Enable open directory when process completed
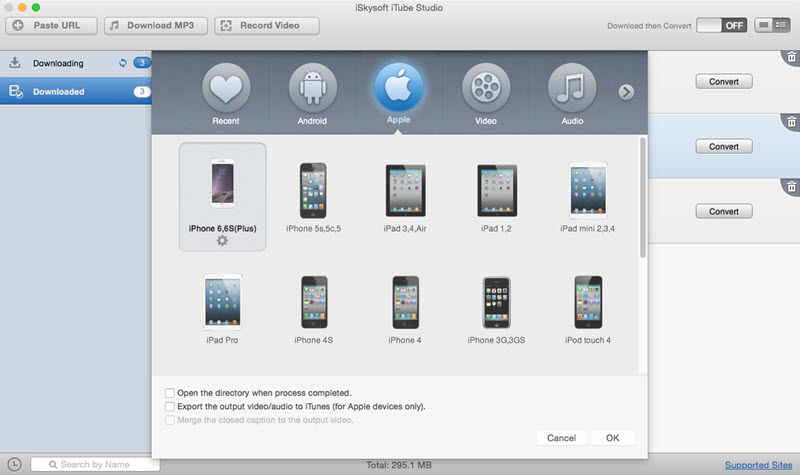 170,393
